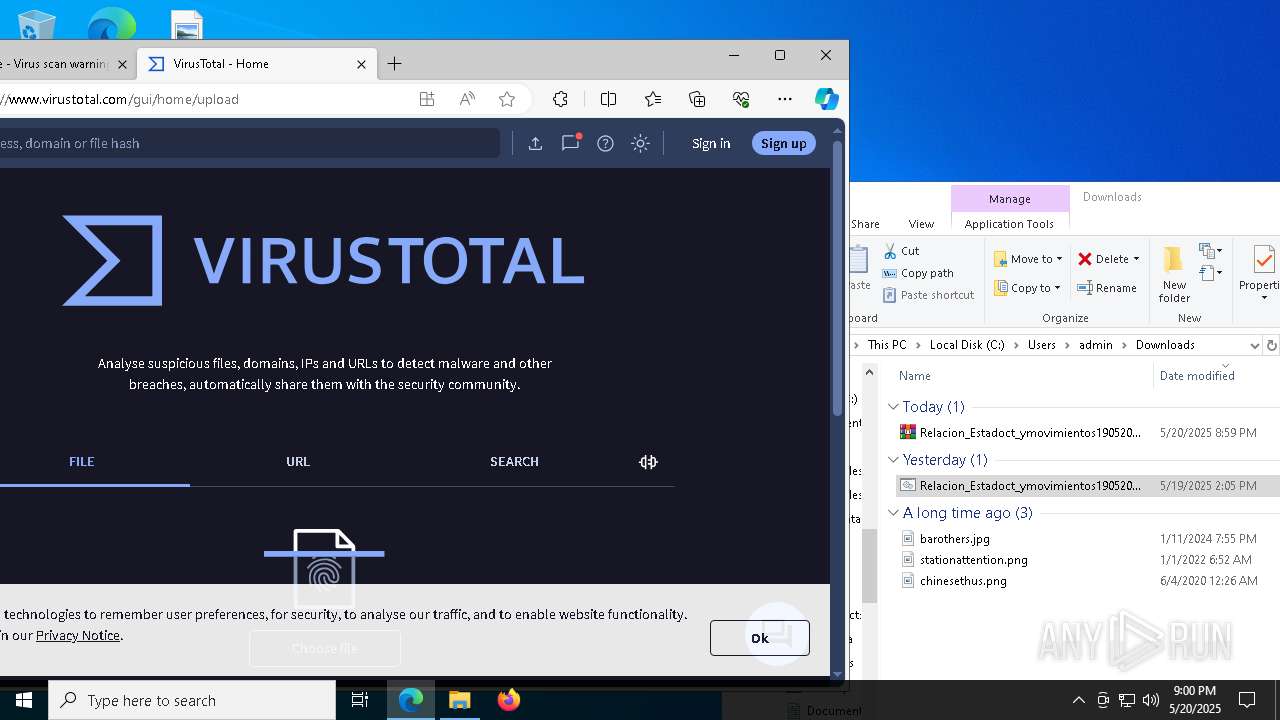
Task: Open Edge Split screen icon
Action: coord(608,99)
